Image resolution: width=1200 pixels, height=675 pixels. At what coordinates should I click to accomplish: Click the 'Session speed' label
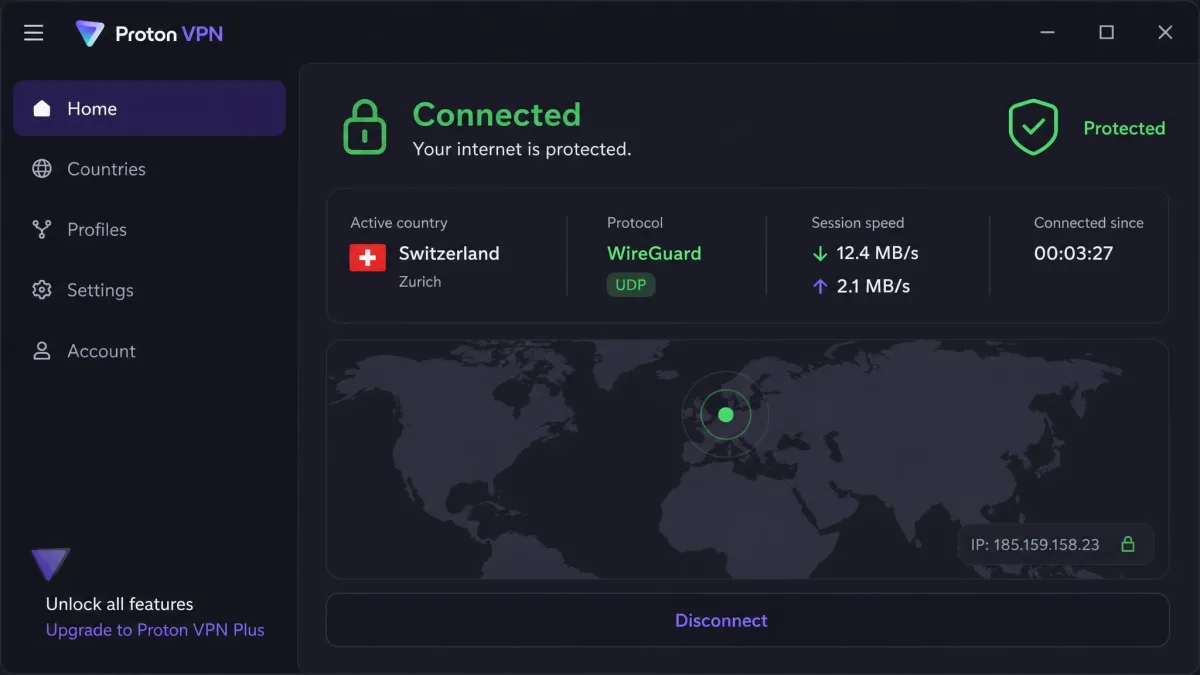[x=858, y=223]
